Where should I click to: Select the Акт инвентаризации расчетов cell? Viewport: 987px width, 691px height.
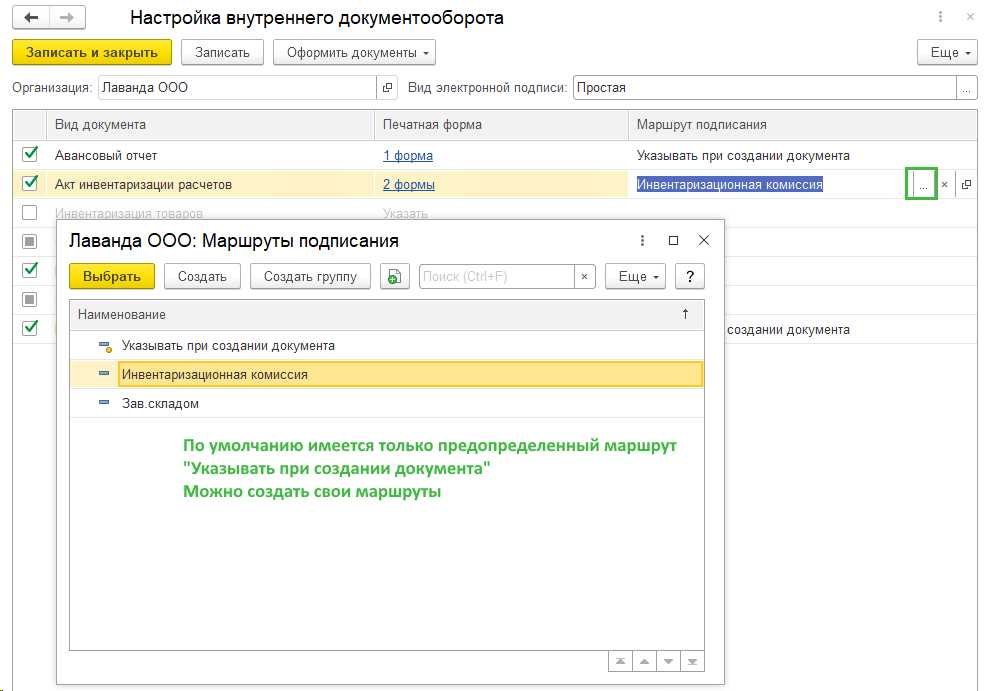click(211, 184)
